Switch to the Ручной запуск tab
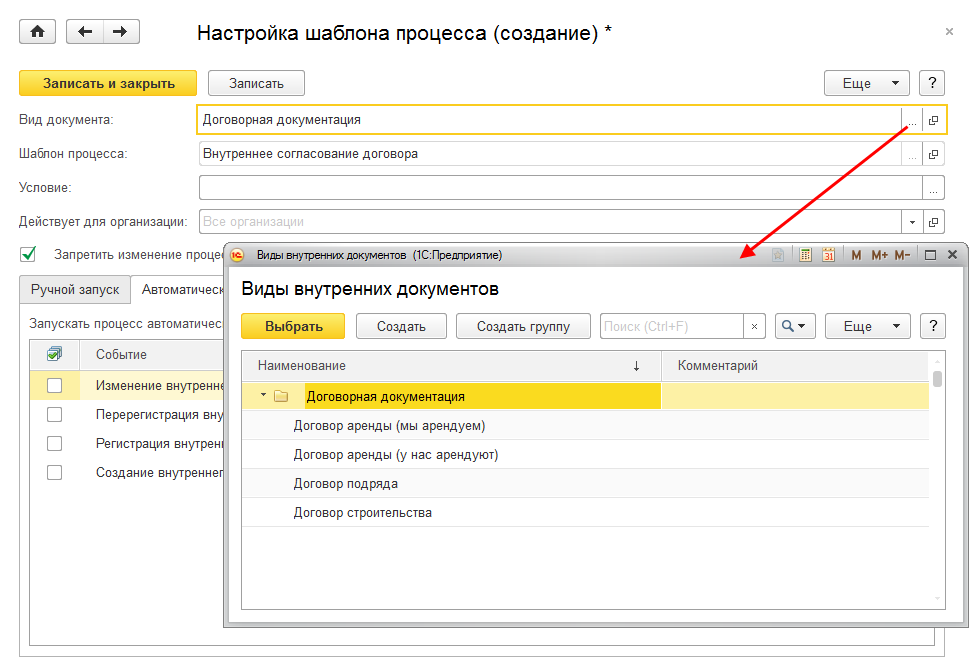Image resolution: width=971 pixels, height=671 pixels. pyautogui.click(x=75, y=290)
